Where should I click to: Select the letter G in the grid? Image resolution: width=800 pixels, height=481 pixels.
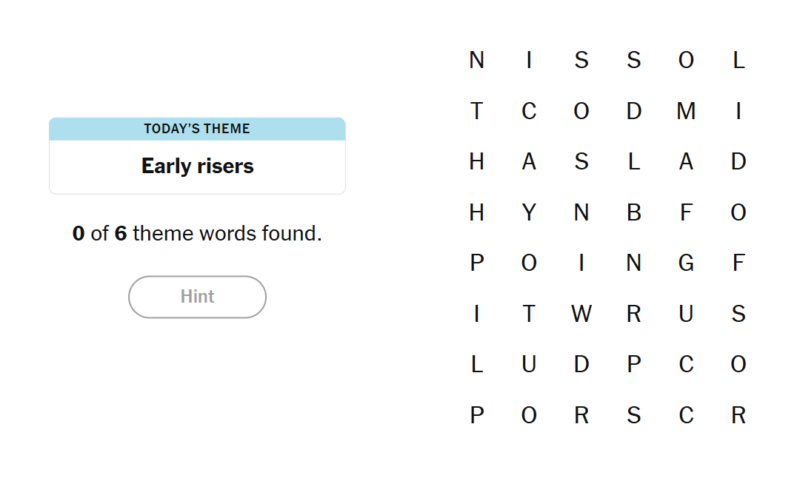pyautogui.click(x=686, y=264)
